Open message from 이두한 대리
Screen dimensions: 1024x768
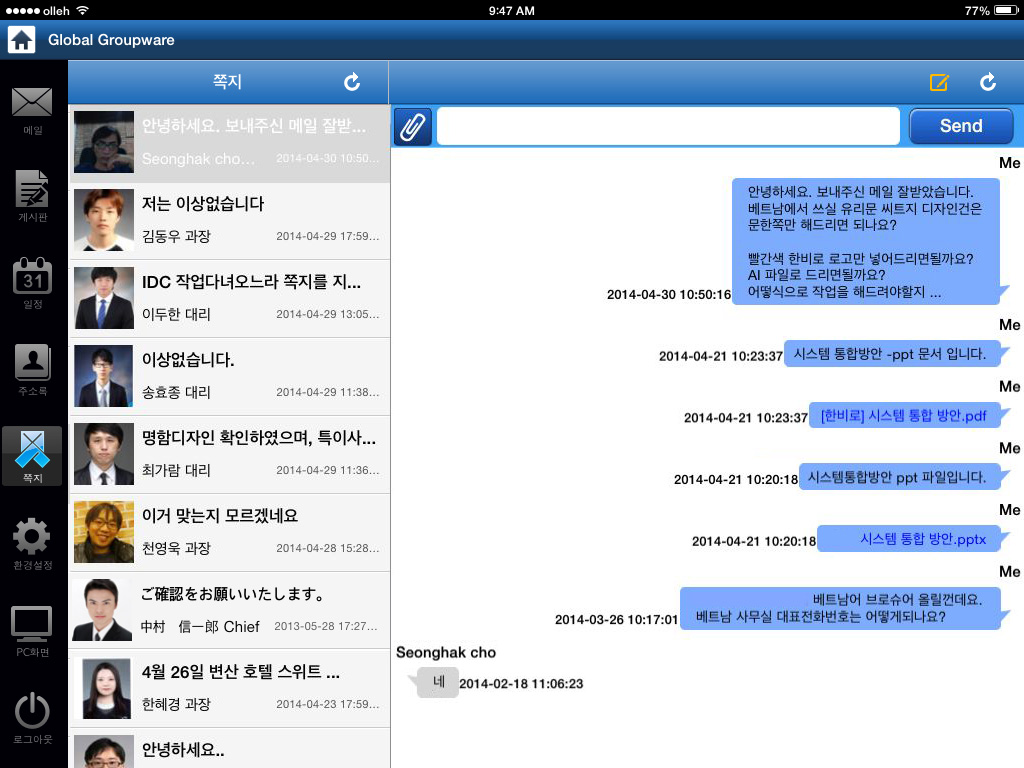coord(229,298)
